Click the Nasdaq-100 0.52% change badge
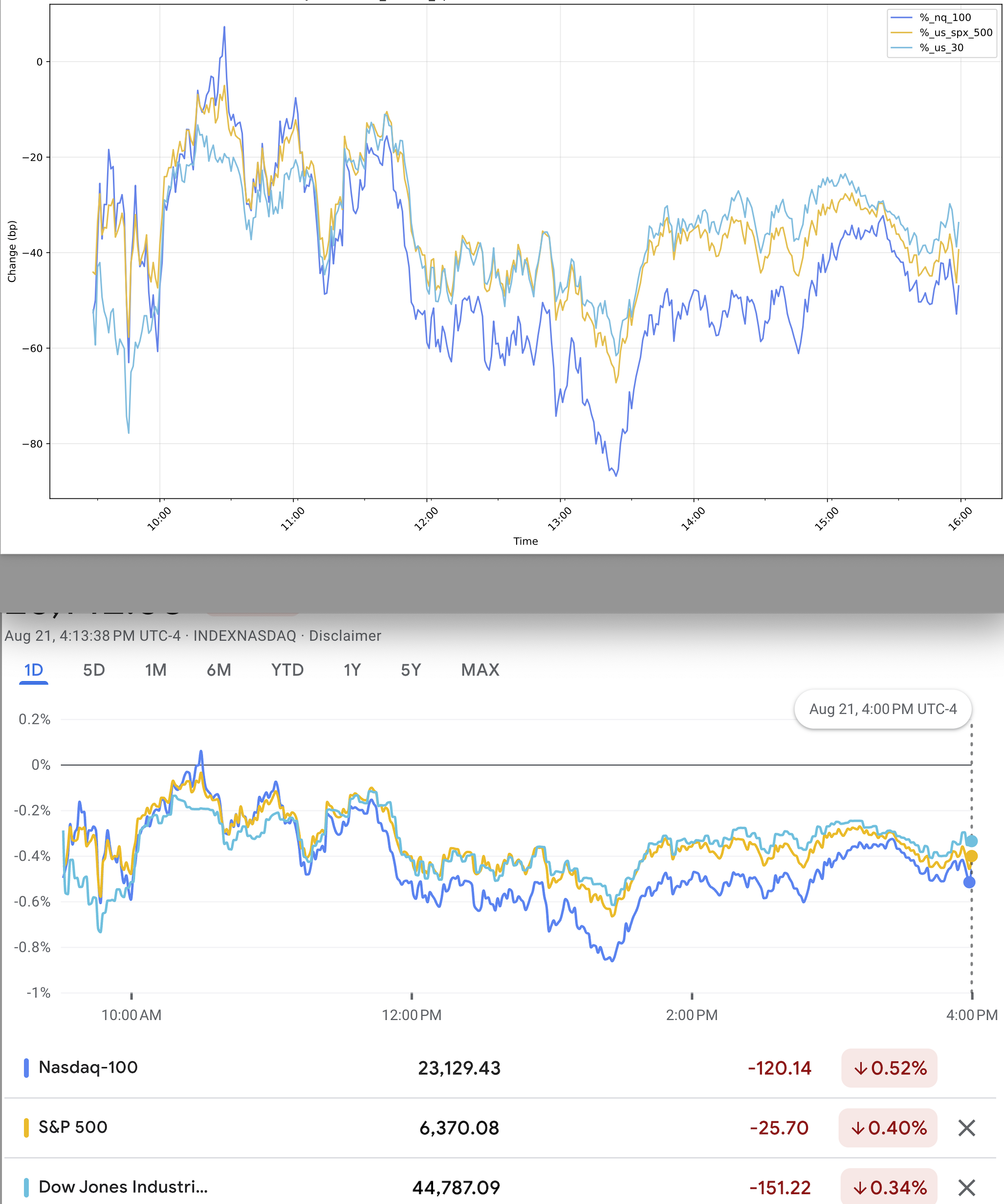 coord(889,1068)
